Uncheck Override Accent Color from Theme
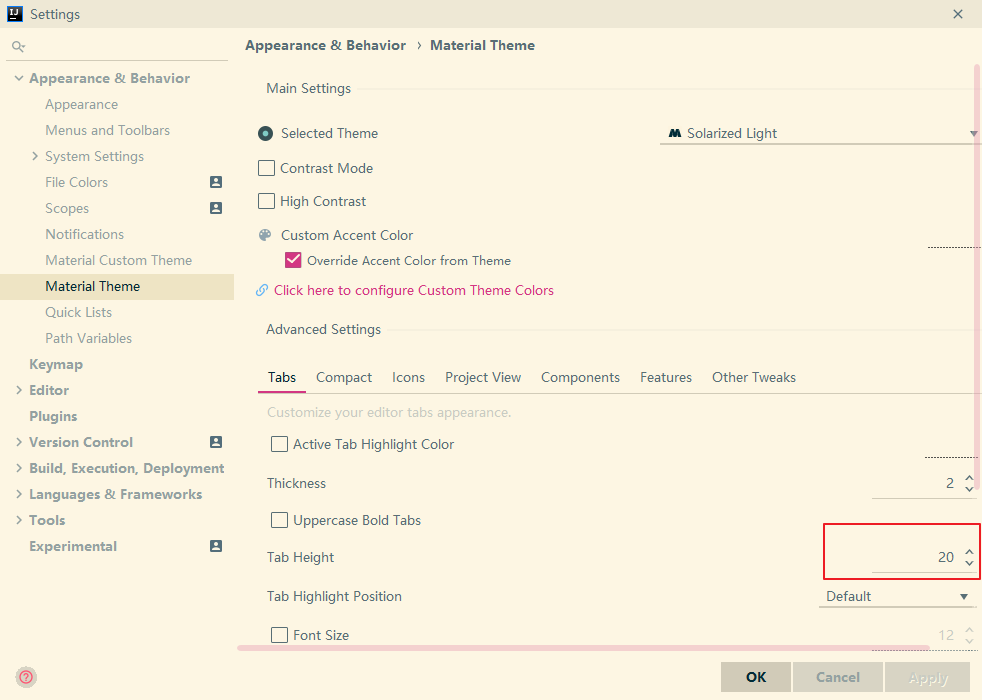Screen dimensions: 982x700 point(293,260)
